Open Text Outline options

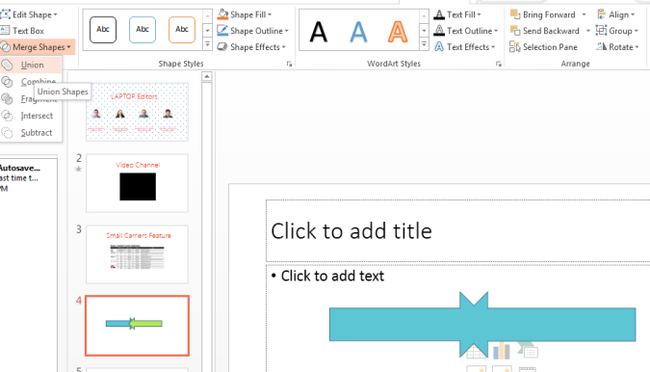click(x=466, y=31)
